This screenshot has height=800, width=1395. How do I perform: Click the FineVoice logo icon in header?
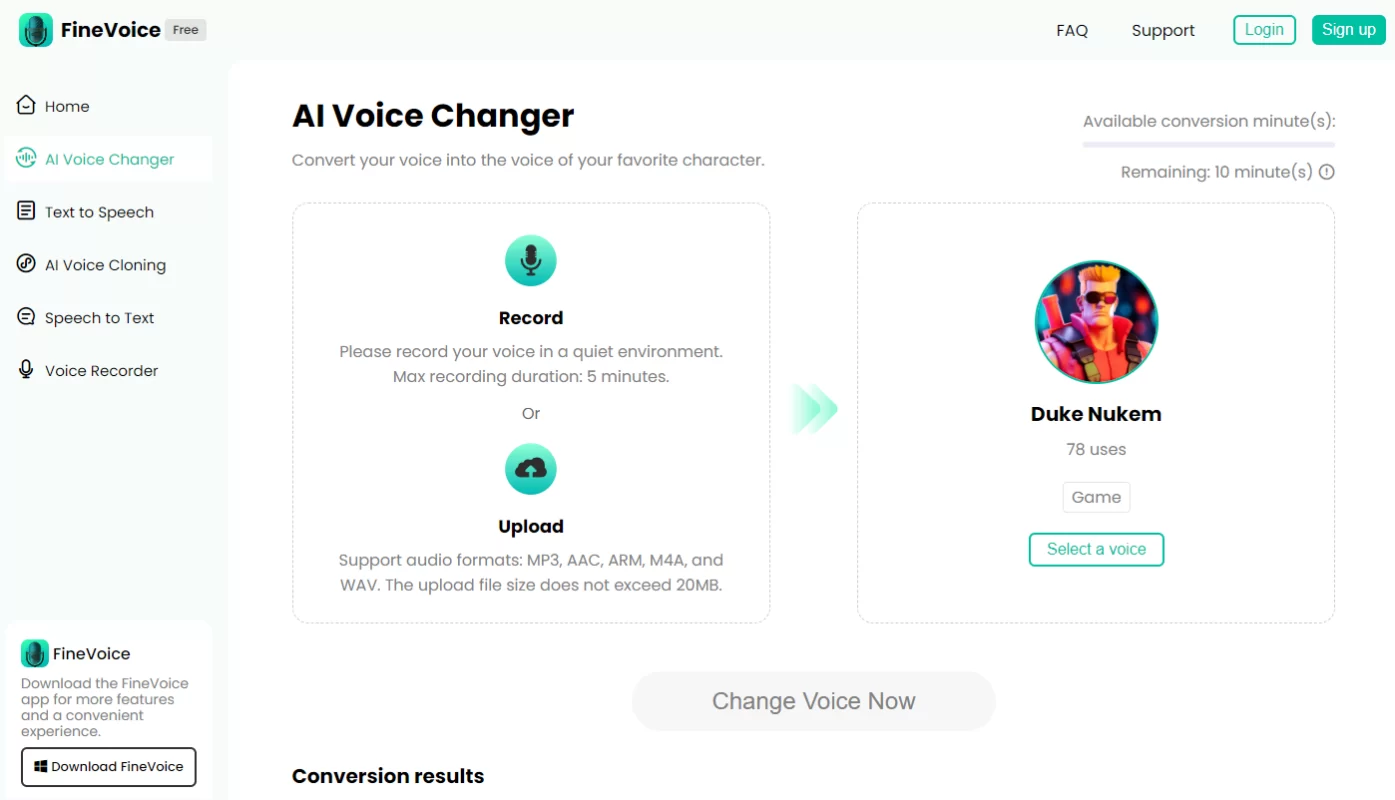pyautogui.click(x=36, y=30)
